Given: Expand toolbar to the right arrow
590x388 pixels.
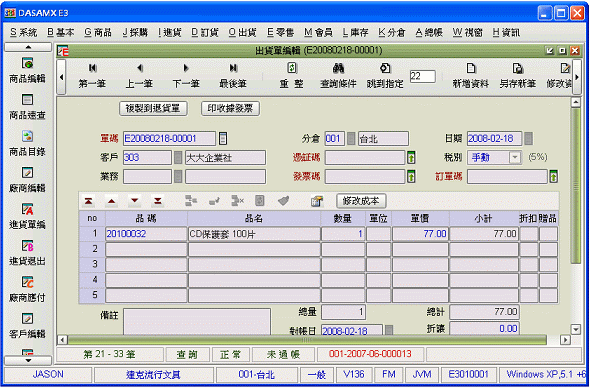Looking at the screenshot, I should [x=577, y=77].
